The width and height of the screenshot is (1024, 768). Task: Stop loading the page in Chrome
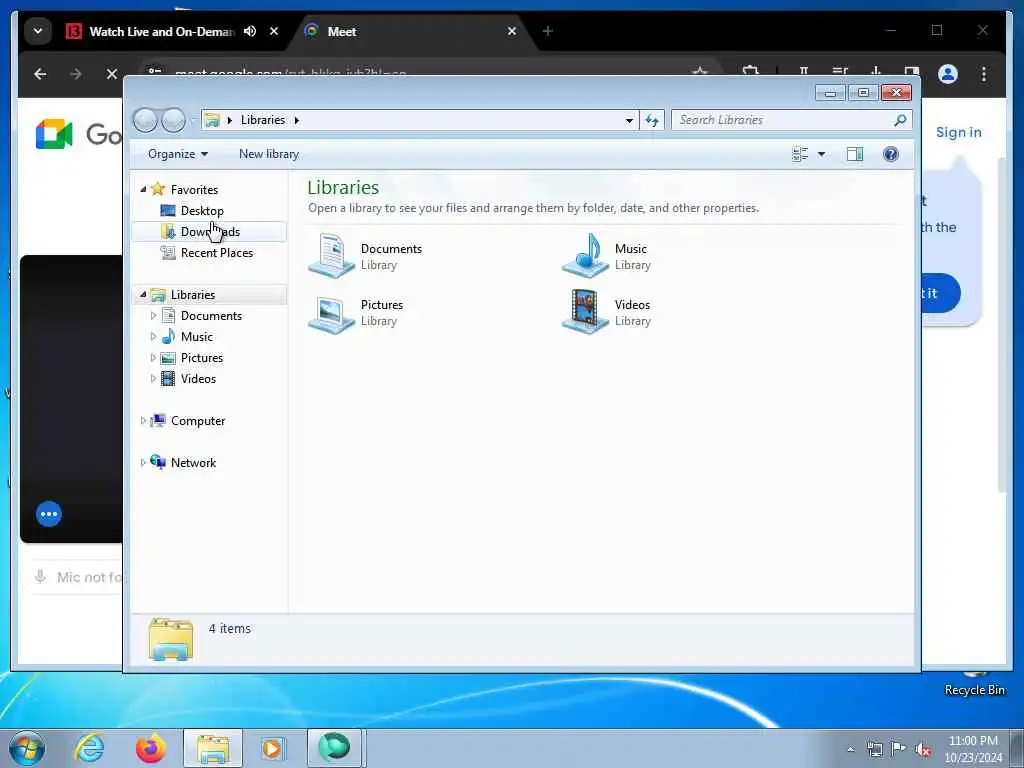[112, 74]
